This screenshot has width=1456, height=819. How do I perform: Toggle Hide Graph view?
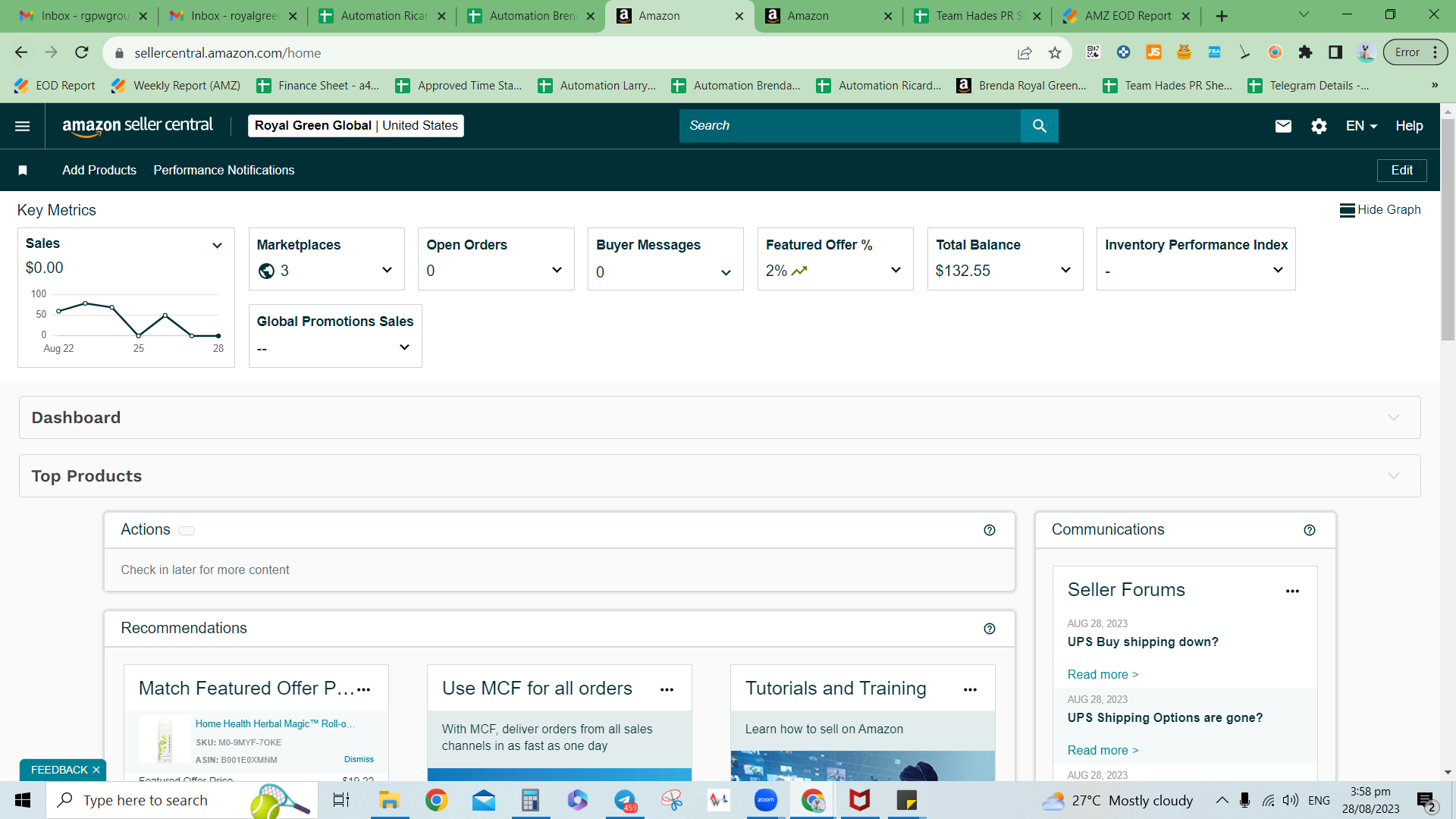point(1380,210)
